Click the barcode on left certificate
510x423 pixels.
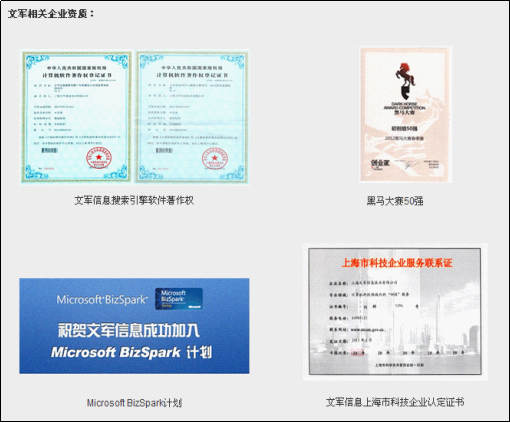tap(49, 151)
